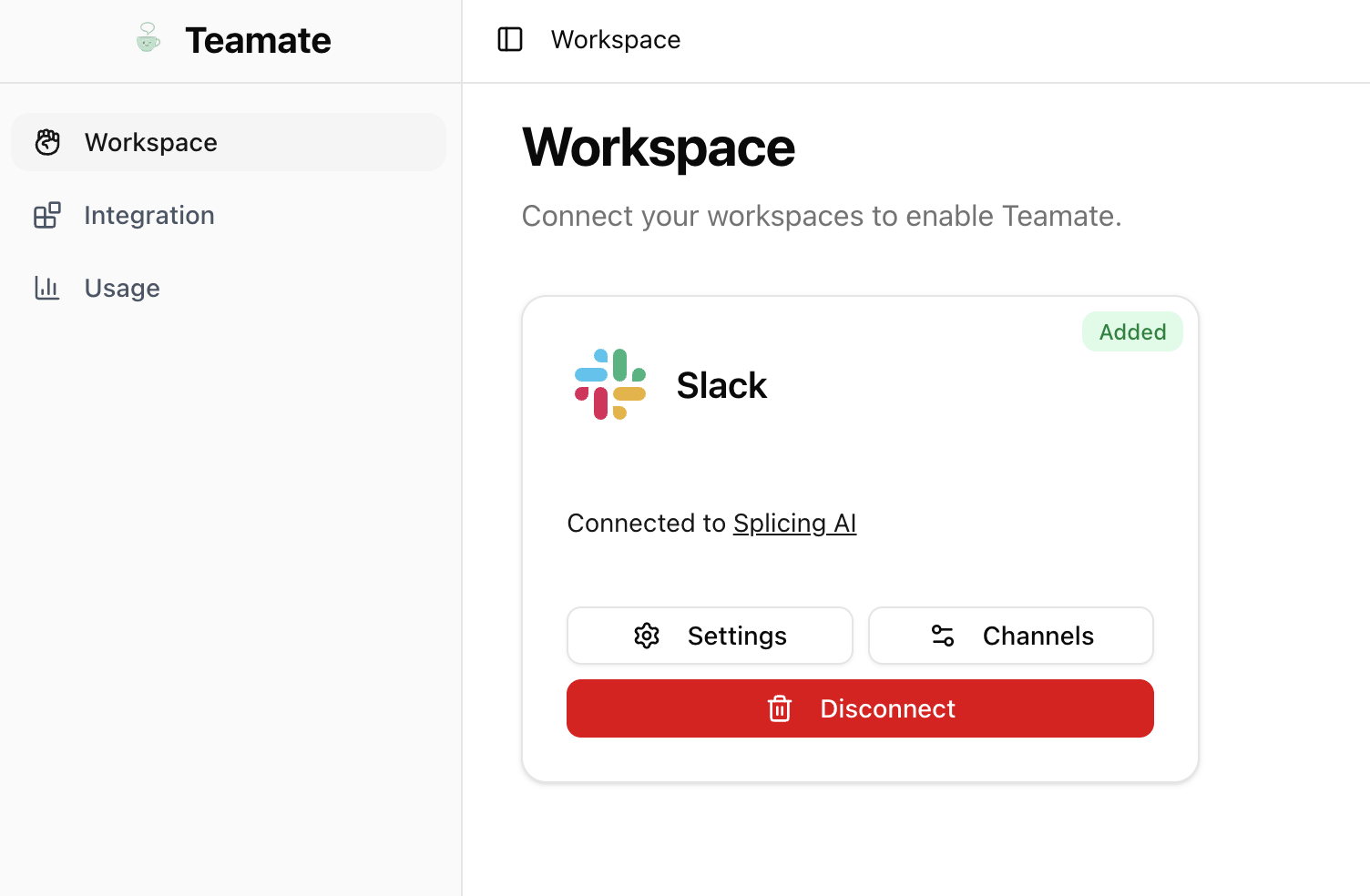Click the Workspace breadcrumb in the top bar

615,39
